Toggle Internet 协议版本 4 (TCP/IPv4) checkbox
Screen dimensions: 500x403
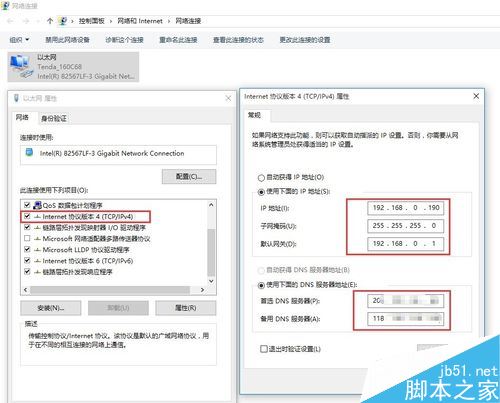tap(27, 216)
